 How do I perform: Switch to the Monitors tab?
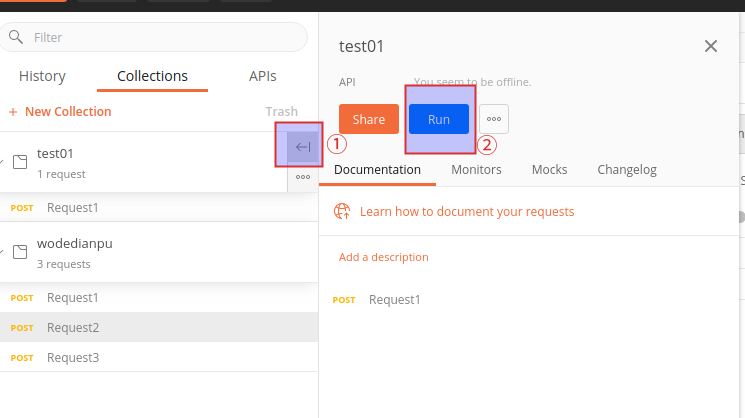tap(476, 170)
